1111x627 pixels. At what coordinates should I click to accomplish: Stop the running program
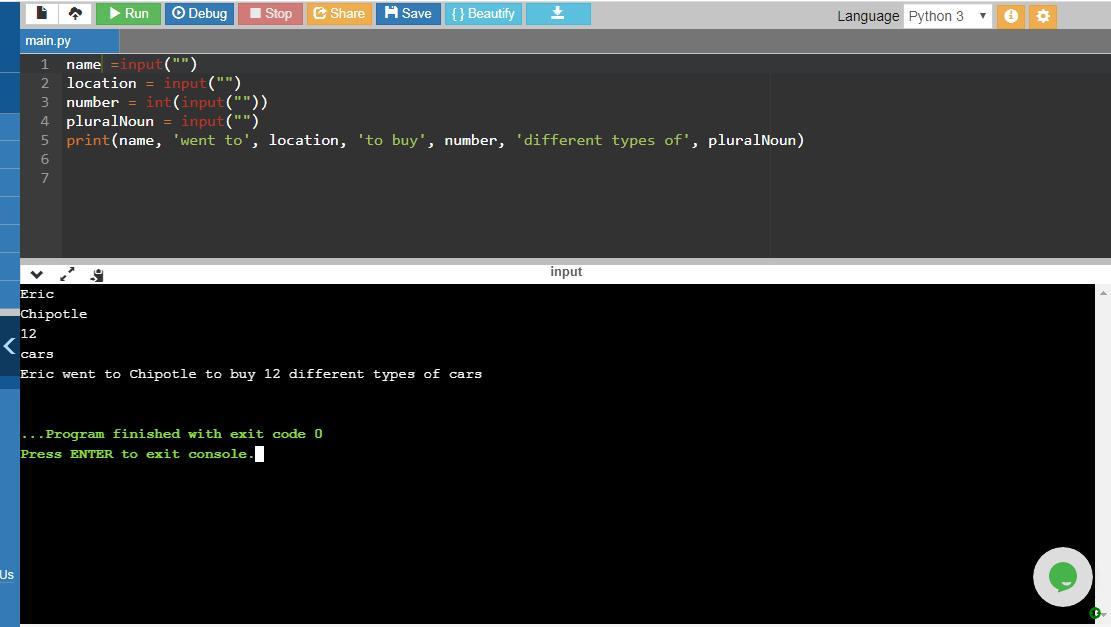(270, 13)
